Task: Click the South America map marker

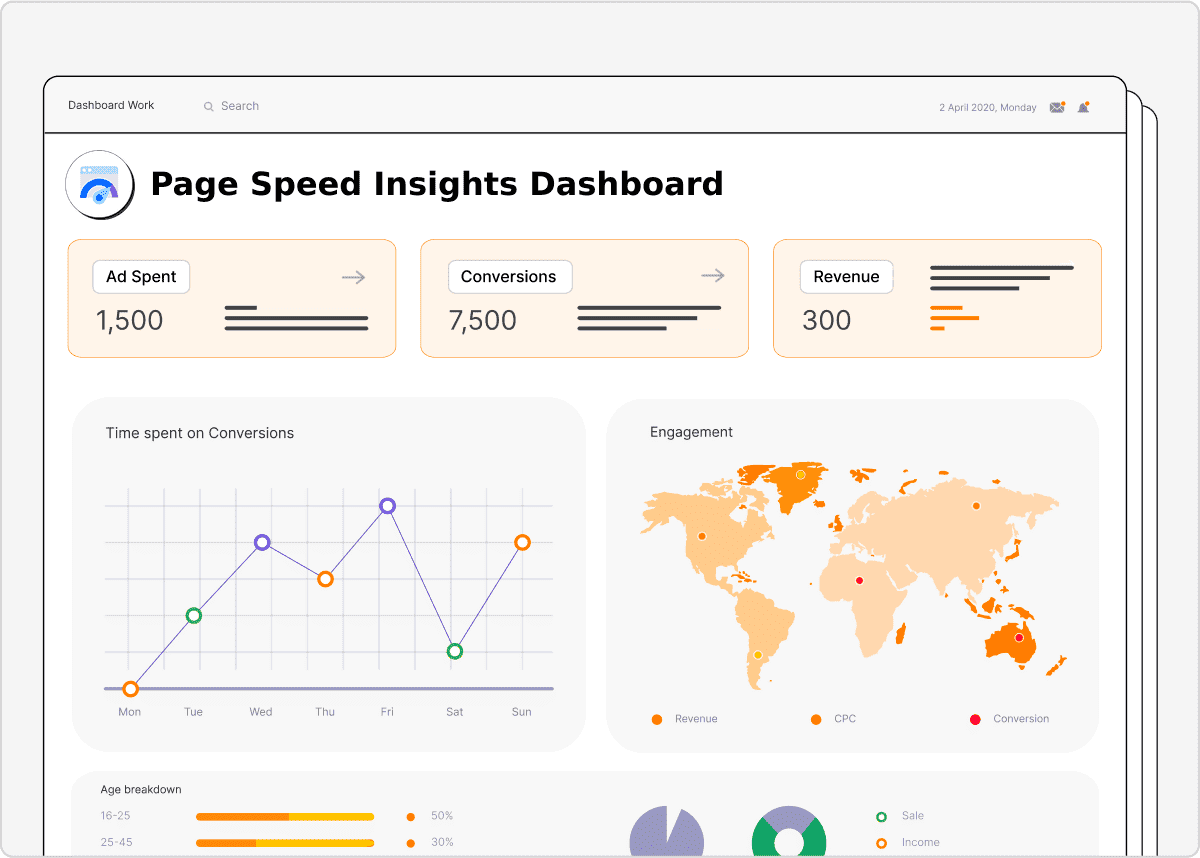Action: [x=757, y=656]
